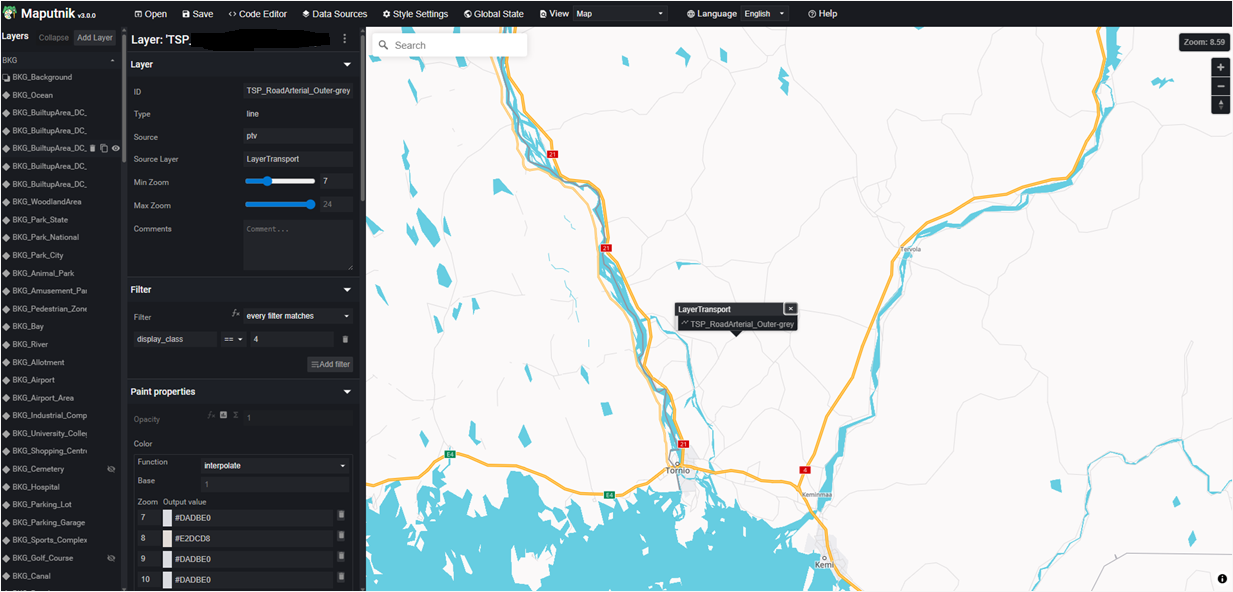Click the #E2DCD8 color swatch at zoom 8
The width and height of the screenshot is (1233, 592).
pyautogui.click(x=167, y=538)
